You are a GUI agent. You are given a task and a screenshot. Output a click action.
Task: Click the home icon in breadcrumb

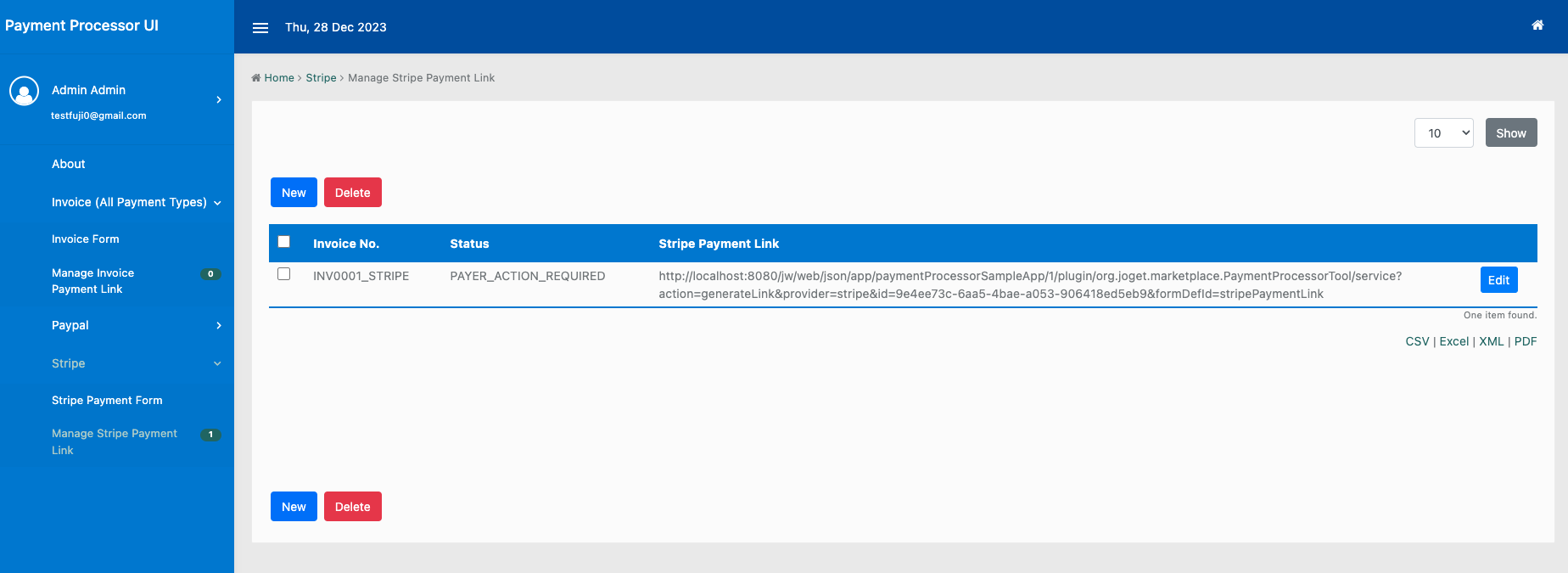pyautogui.click(x=256, y=78)
